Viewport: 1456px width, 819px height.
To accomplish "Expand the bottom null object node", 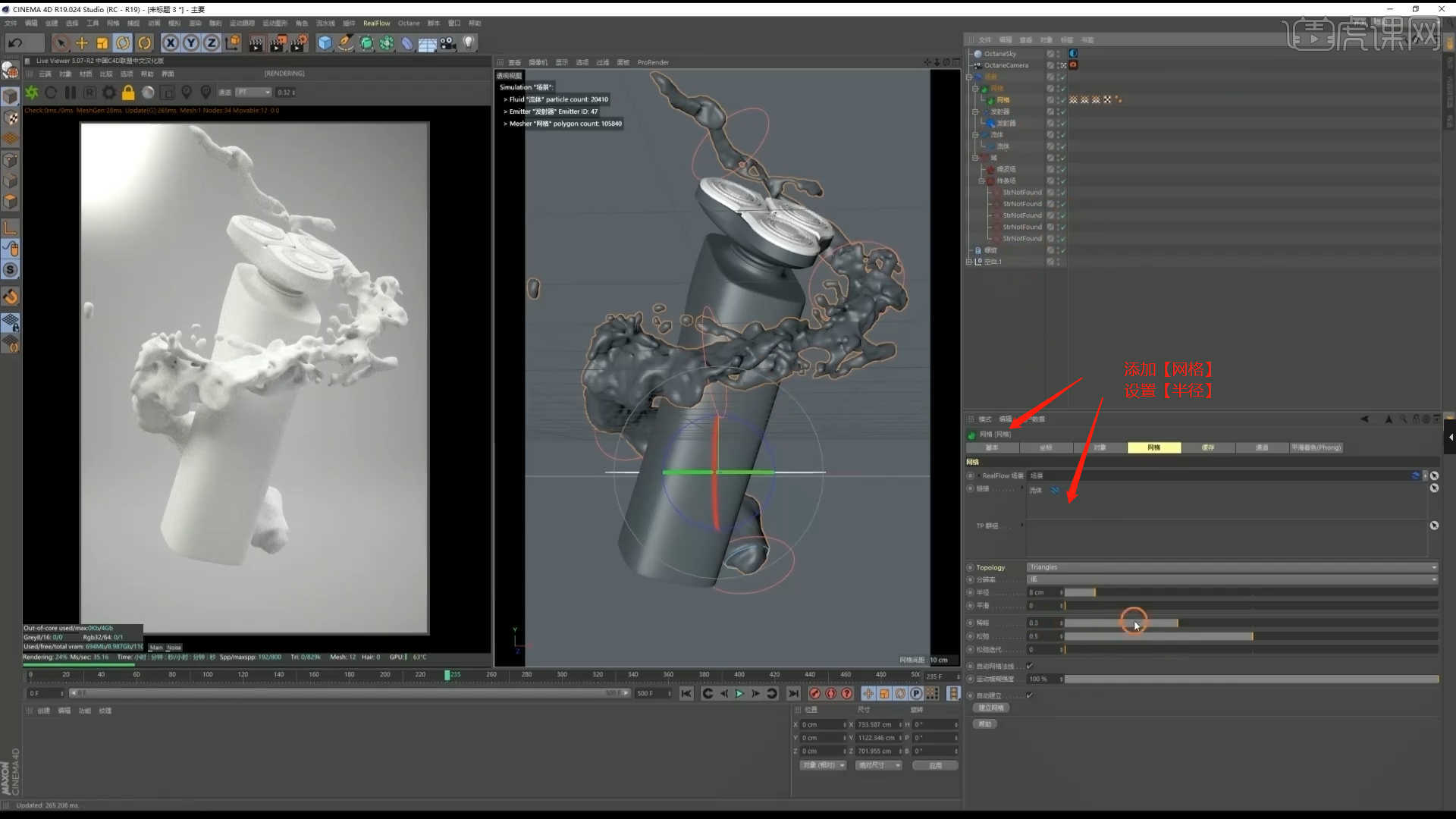I will click(969, 262).
